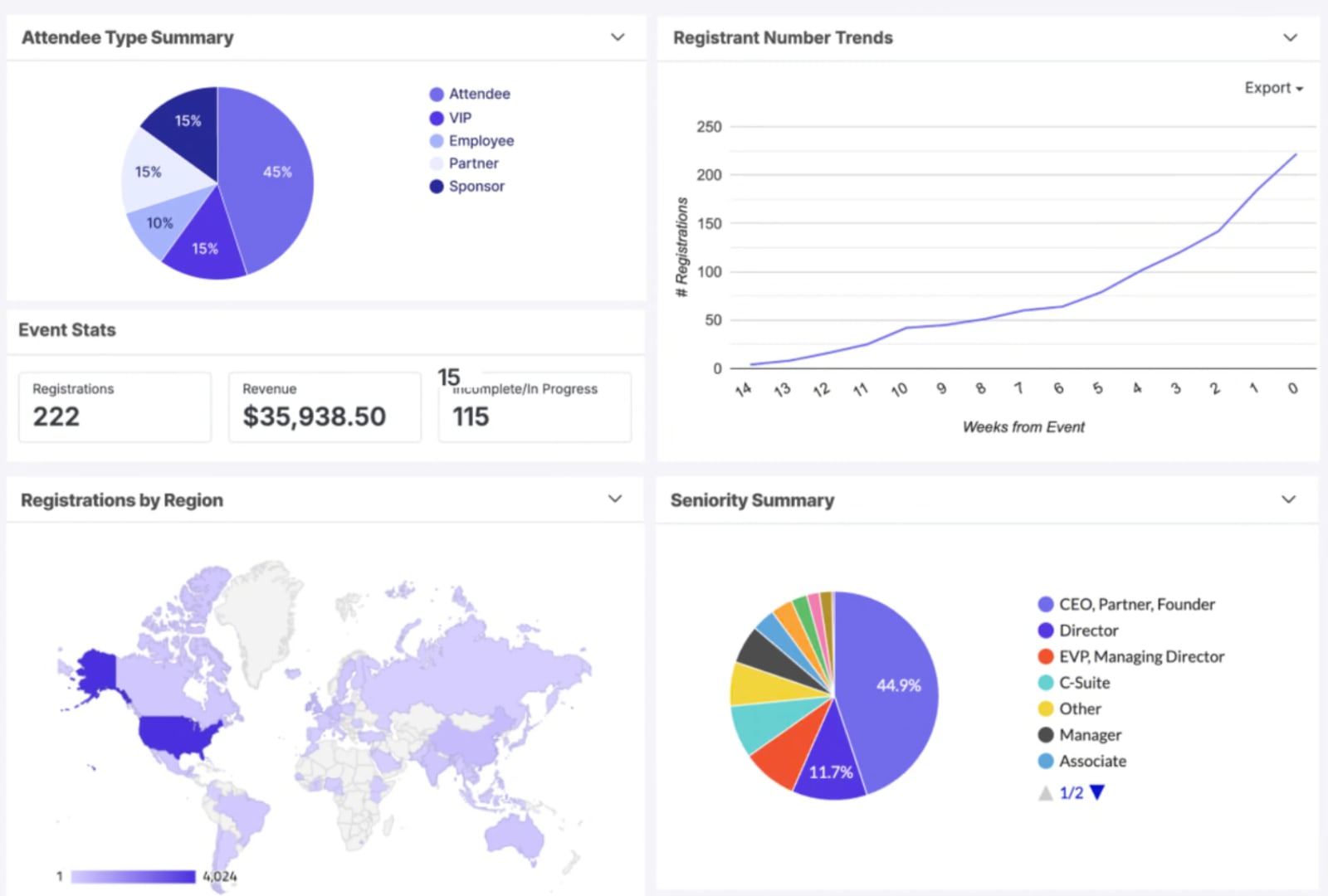Click the EVP, Managing Director legend marker
1328x896 pixels.
coord(1044,656)
